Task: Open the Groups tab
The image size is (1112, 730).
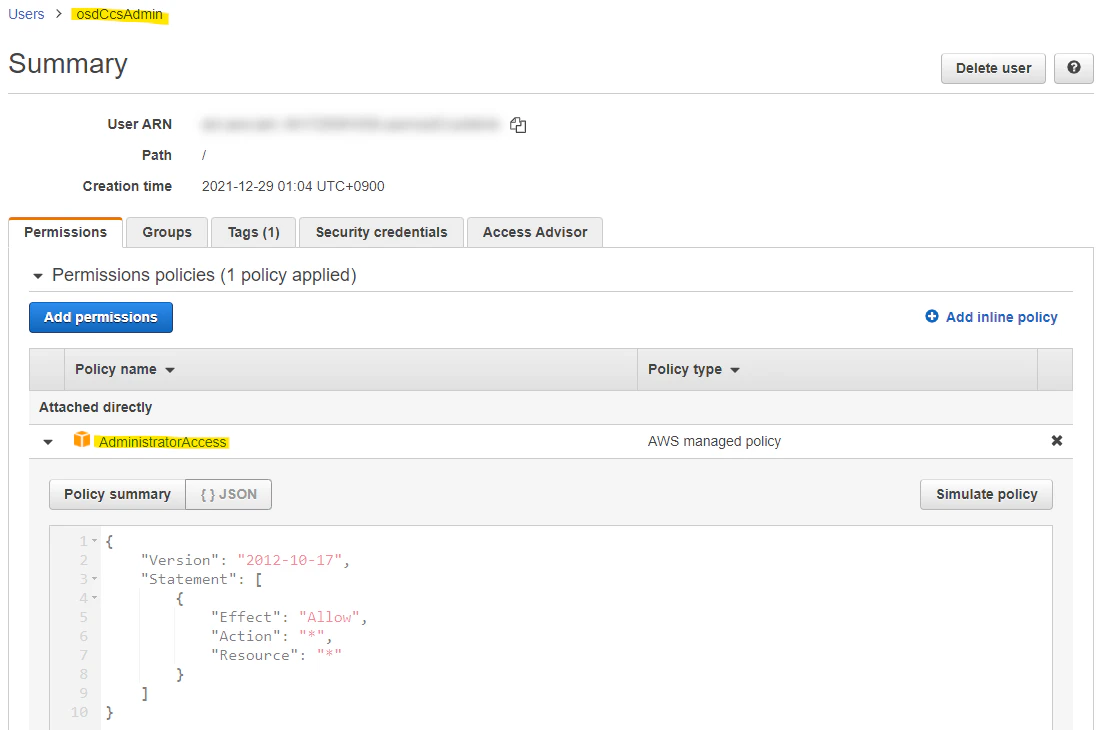Action: click(x=167, y=232)
